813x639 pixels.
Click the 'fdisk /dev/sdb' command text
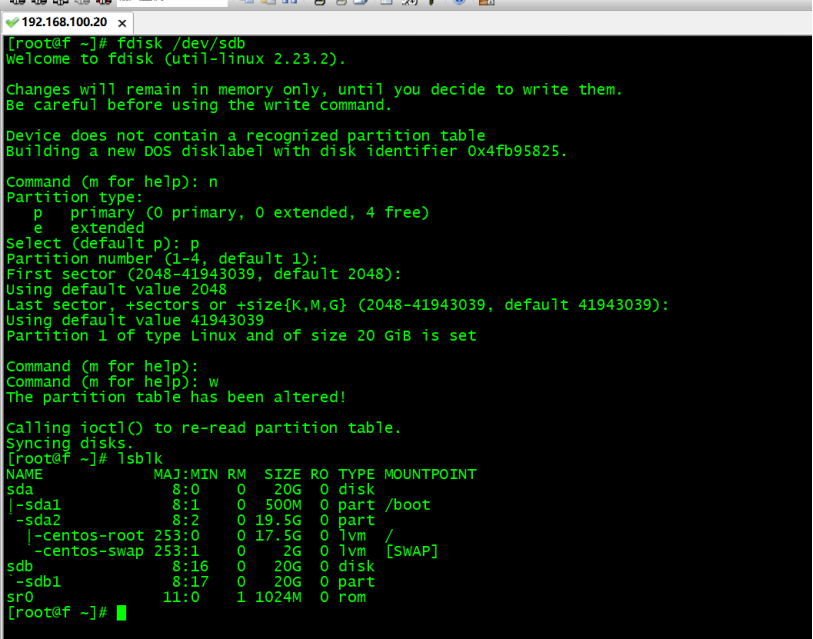click(x=181, y=44)
